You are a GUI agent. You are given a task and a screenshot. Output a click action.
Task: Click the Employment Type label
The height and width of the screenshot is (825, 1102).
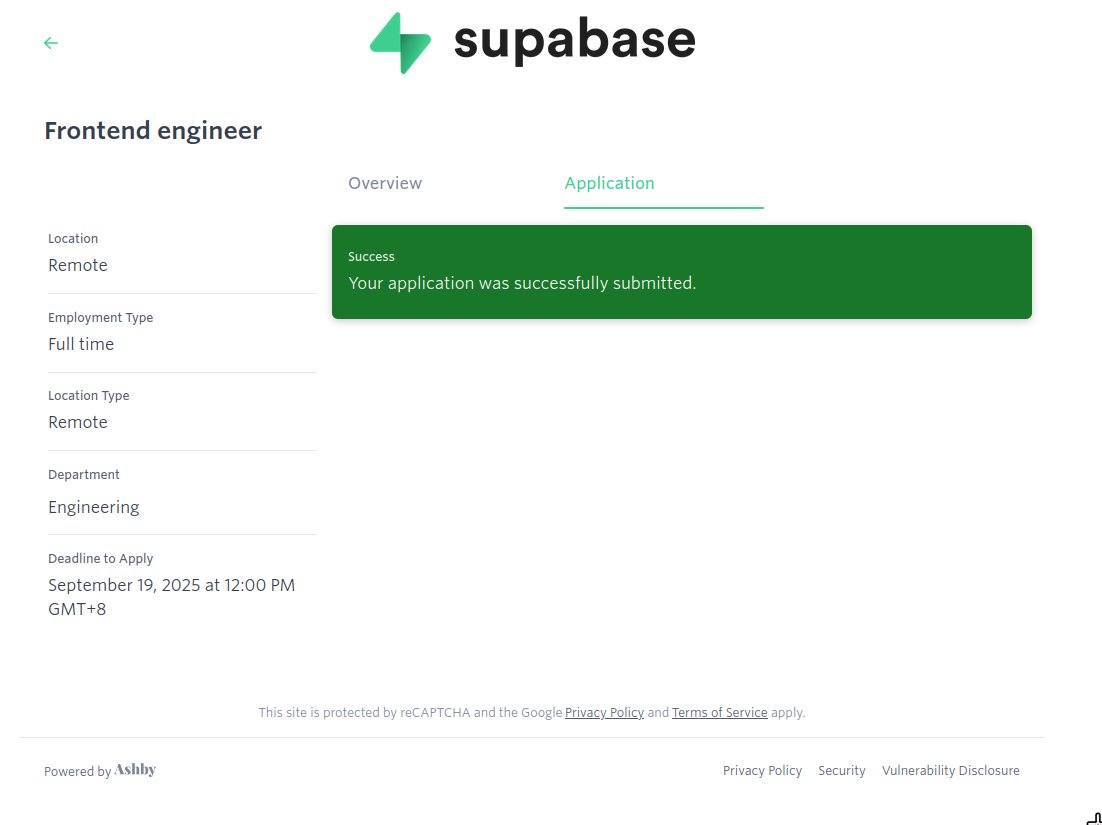tap(101, 318)
